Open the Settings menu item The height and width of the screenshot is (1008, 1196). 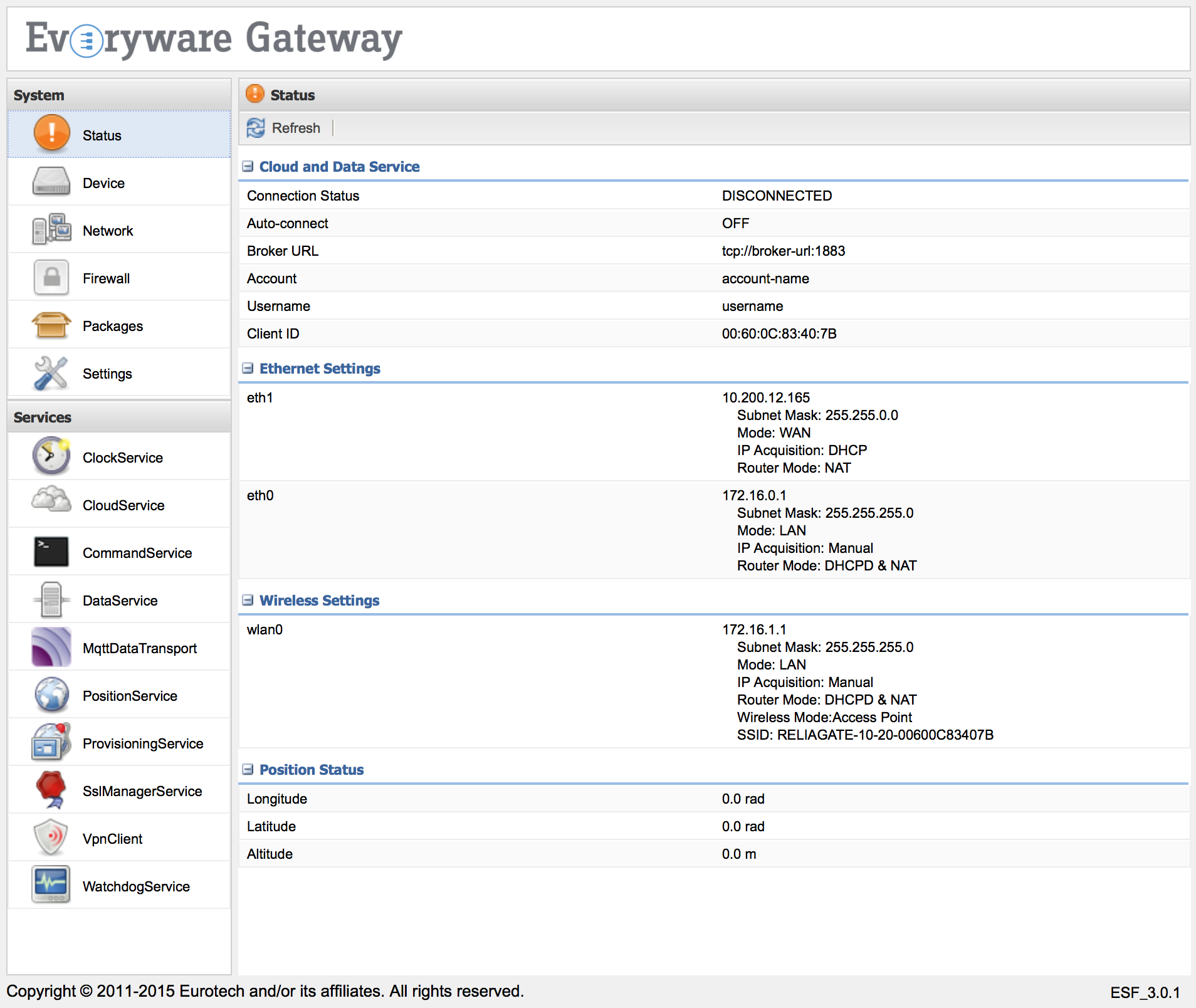click(119, 373)
